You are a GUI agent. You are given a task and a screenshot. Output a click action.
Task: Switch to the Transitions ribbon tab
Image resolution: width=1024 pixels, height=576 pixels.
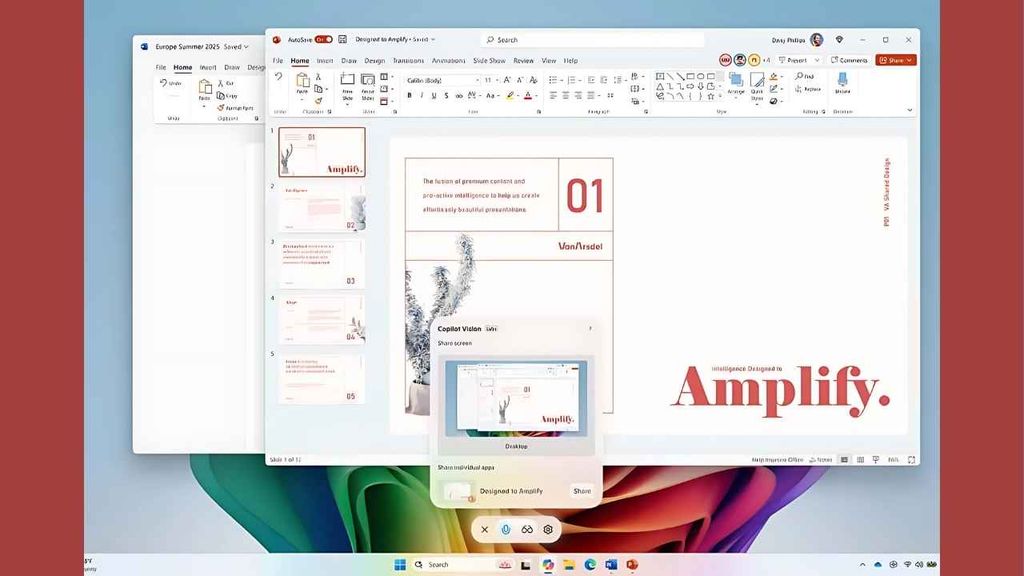pyautogui.click(x=408, y=61)
